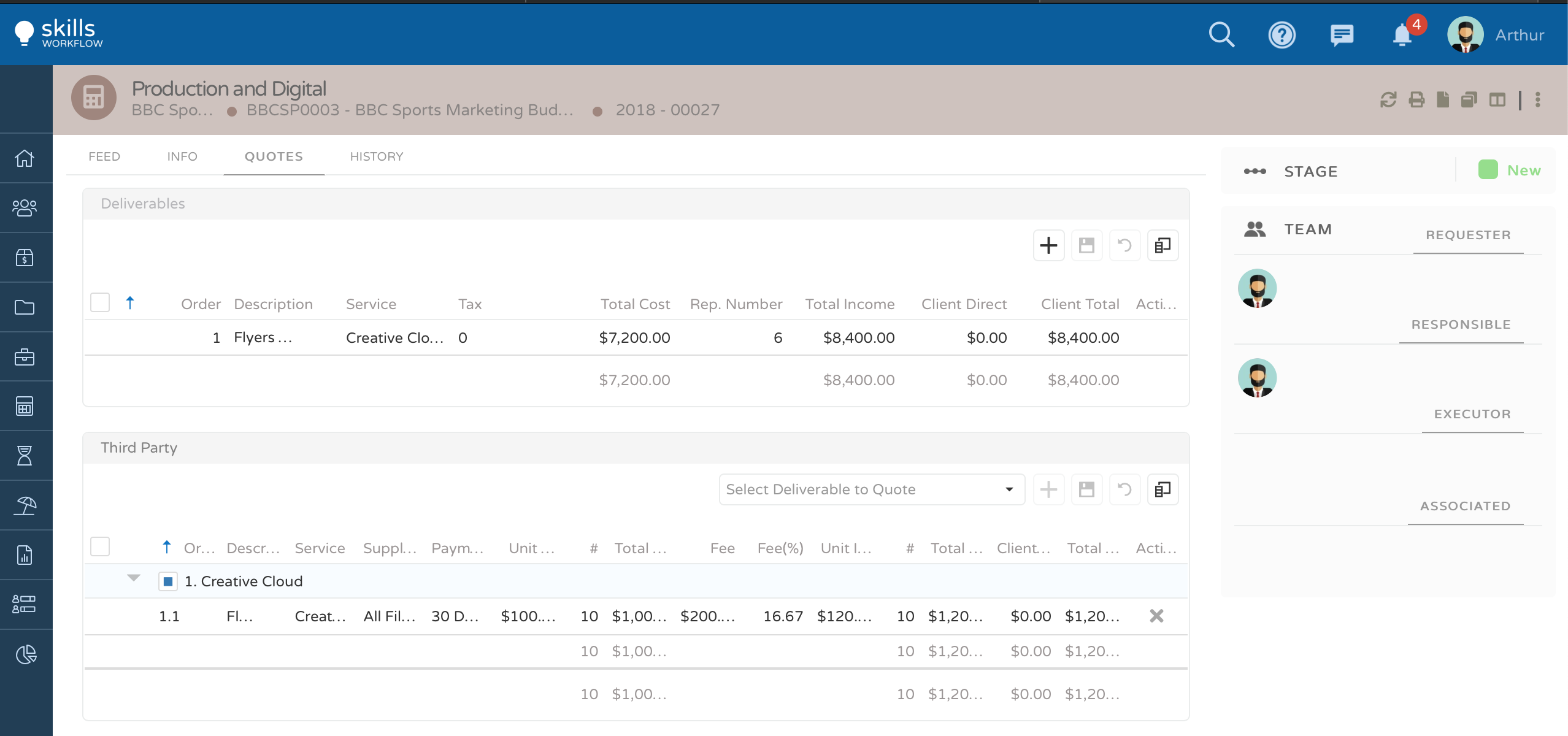Undo changes in the Deliverables grid
This screenshot has width=1568, height=736.
click(x=1124, y=245)
